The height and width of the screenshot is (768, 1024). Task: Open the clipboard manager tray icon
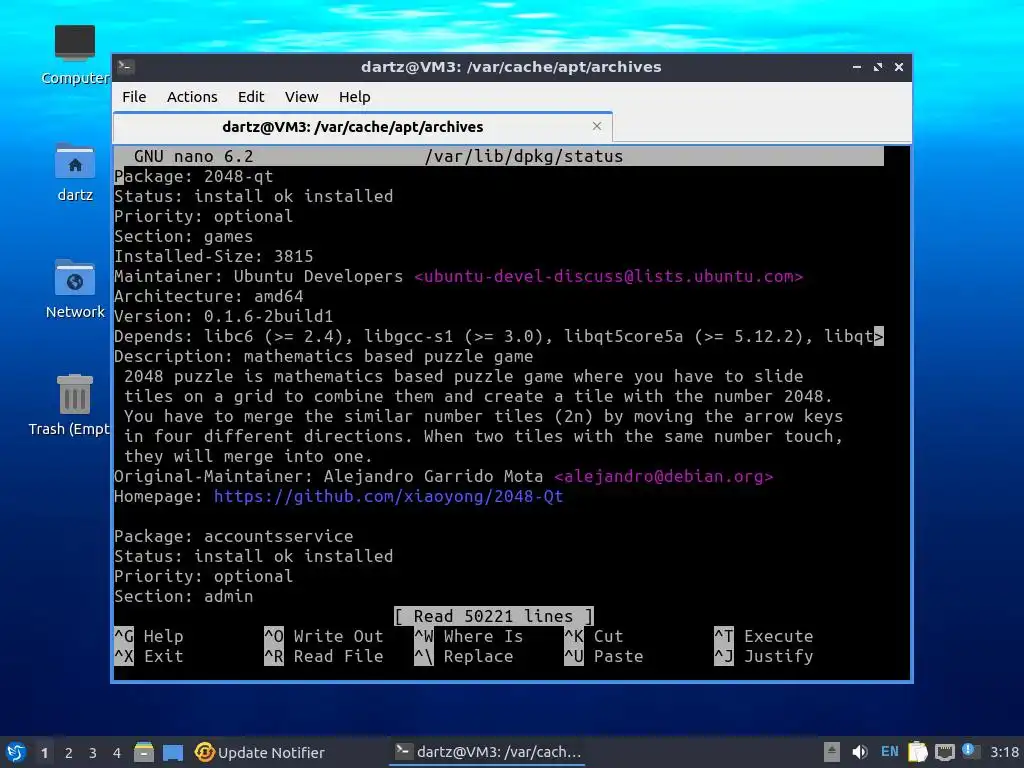coord(918,752)
